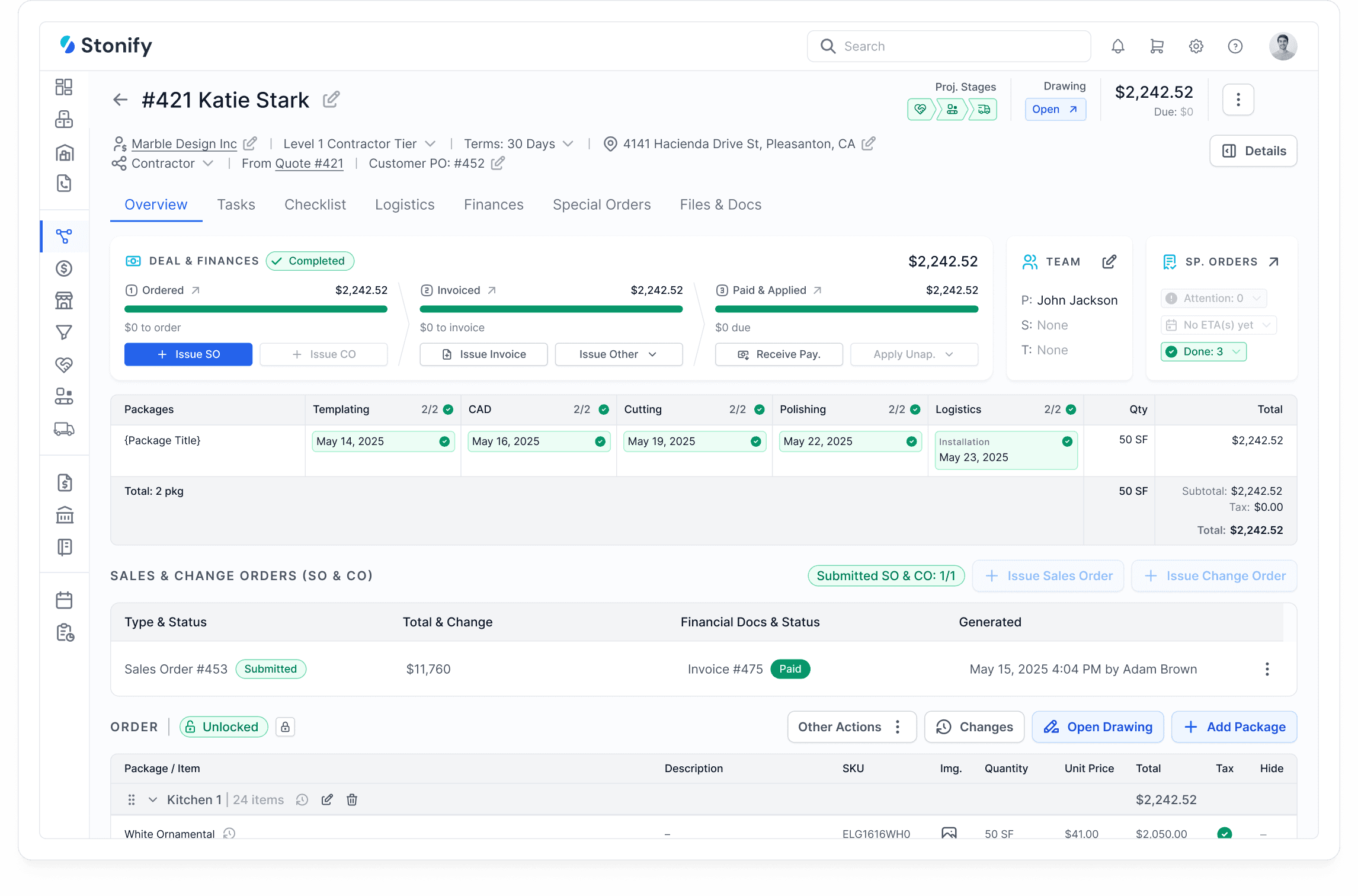Go back using the left arrow

120,100
